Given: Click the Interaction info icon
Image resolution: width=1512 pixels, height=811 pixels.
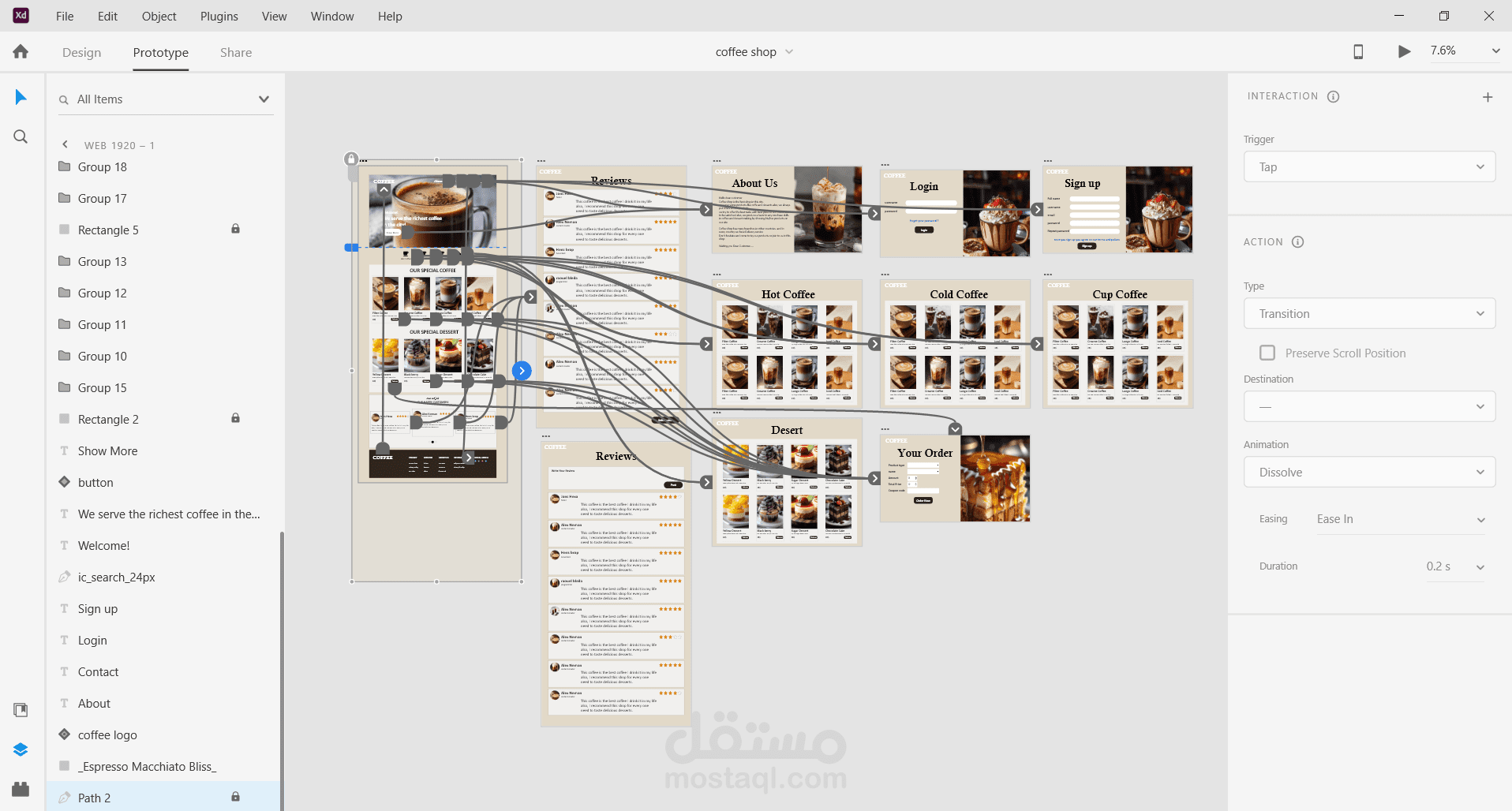Looking at the screenshot, I should pyautogui.click(x=1334, y=96).
